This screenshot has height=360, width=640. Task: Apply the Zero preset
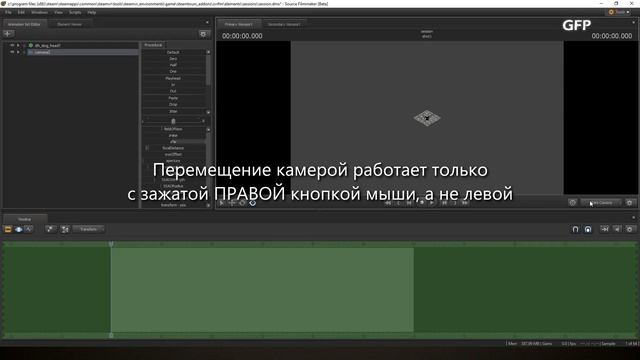(x=173, y=59)
